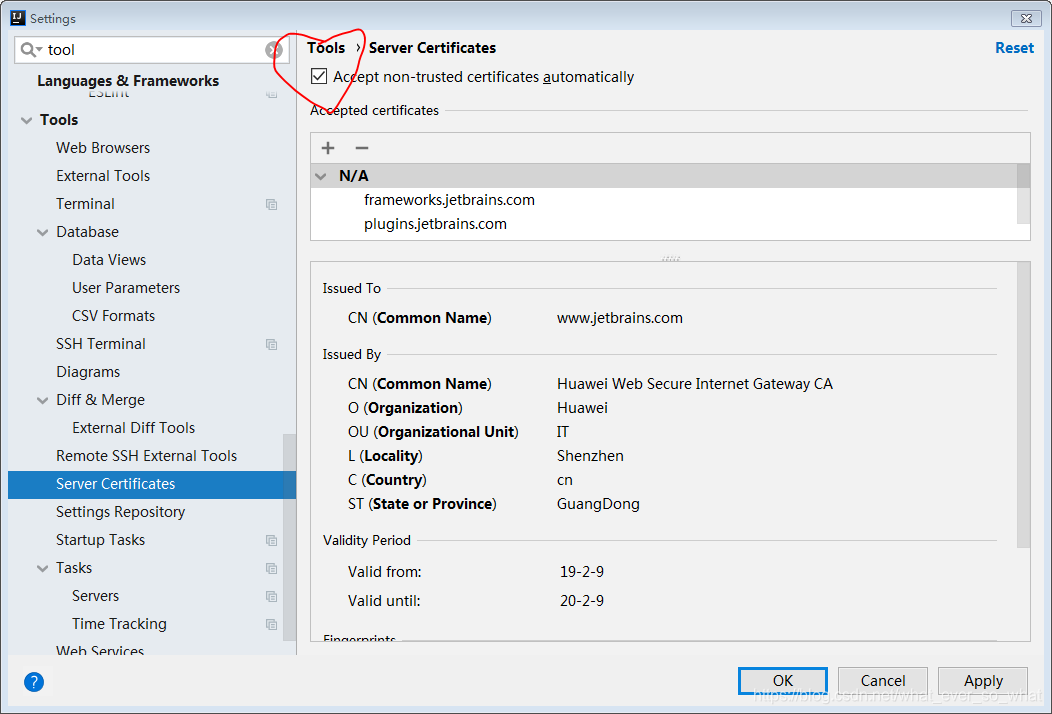Click the project-level icon next to SSH Terminal
Screen dimensions: 1052x714
click(x=272, y=344)
